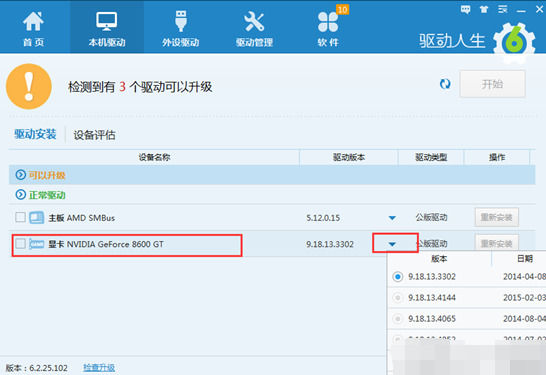Click the 驱动版本 column header
Screen dimensions: 546x375
349,157
